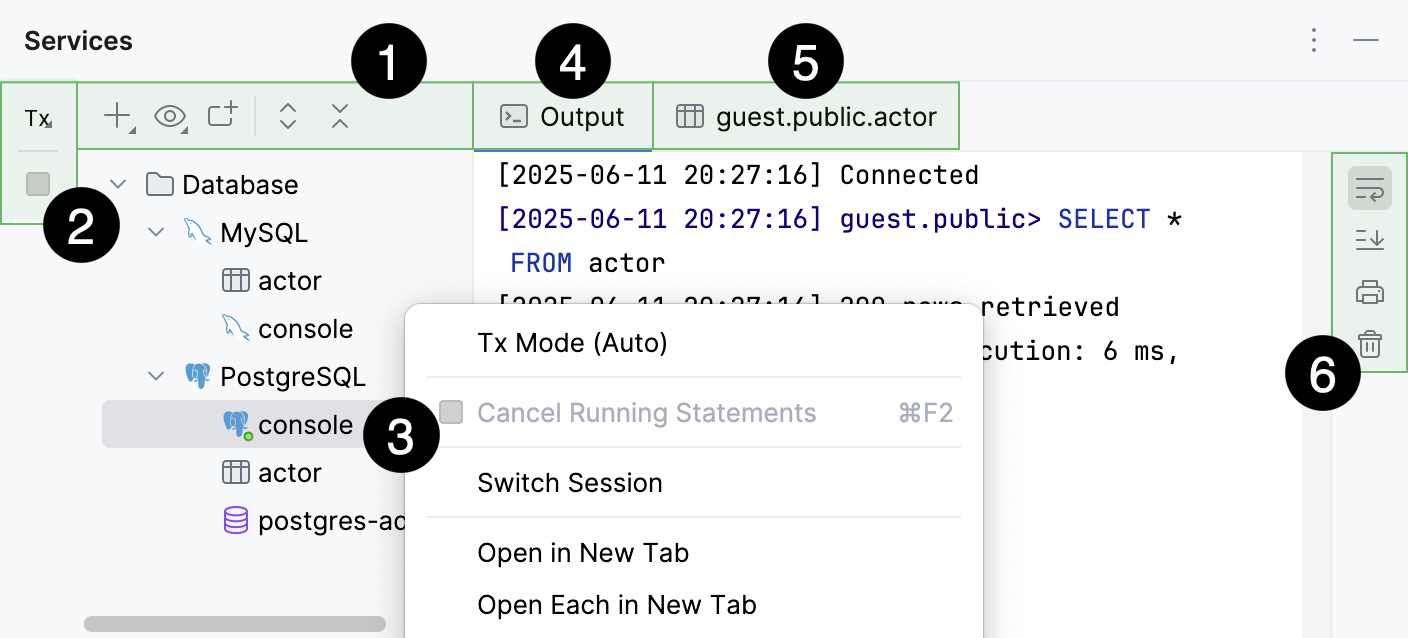Screen dimensions: 1408x638
Task: Print the console output
Action: click(1369, 292)
